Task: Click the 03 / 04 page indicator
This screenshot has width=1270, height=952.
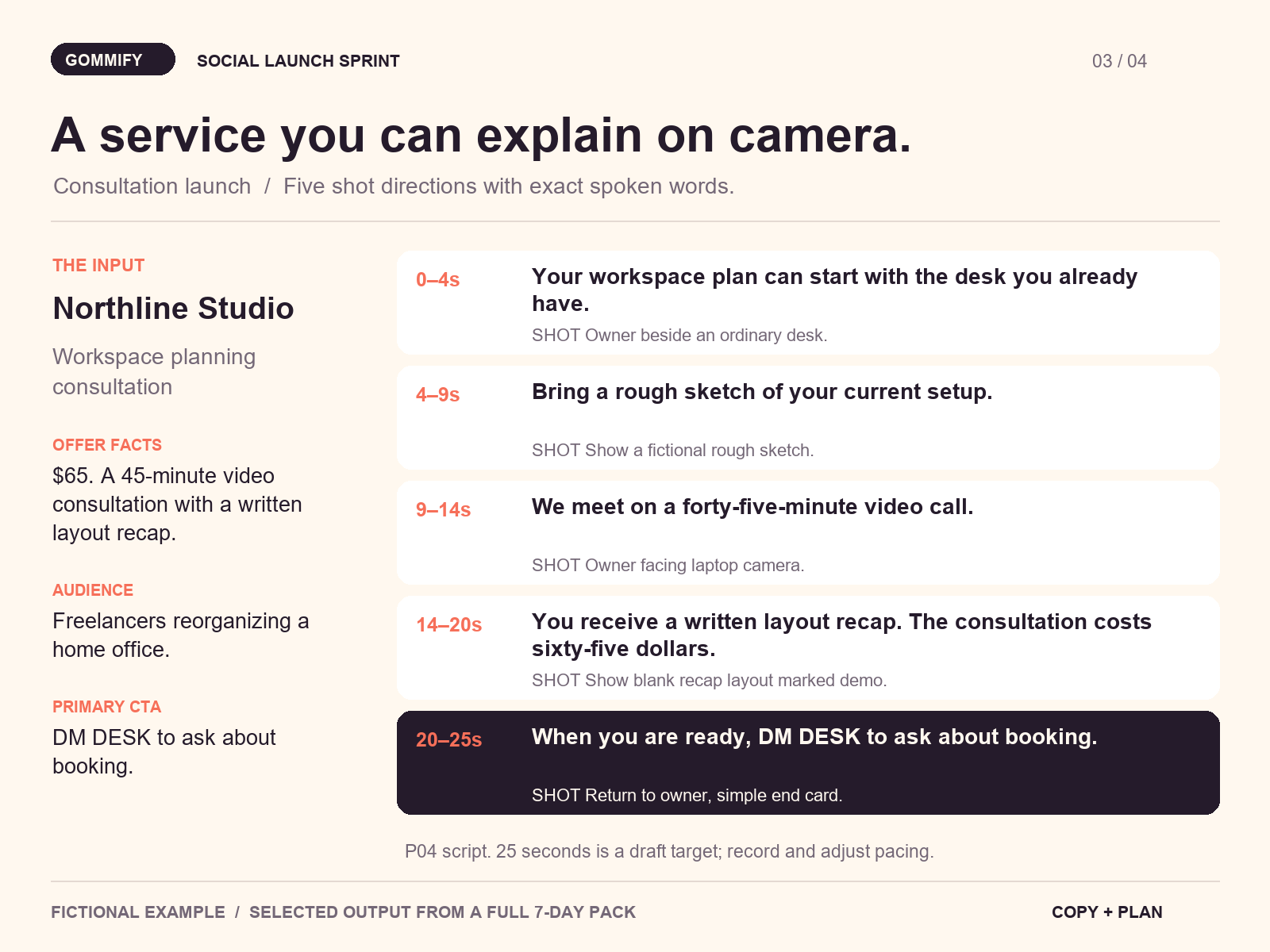Action: (1119, 61)
